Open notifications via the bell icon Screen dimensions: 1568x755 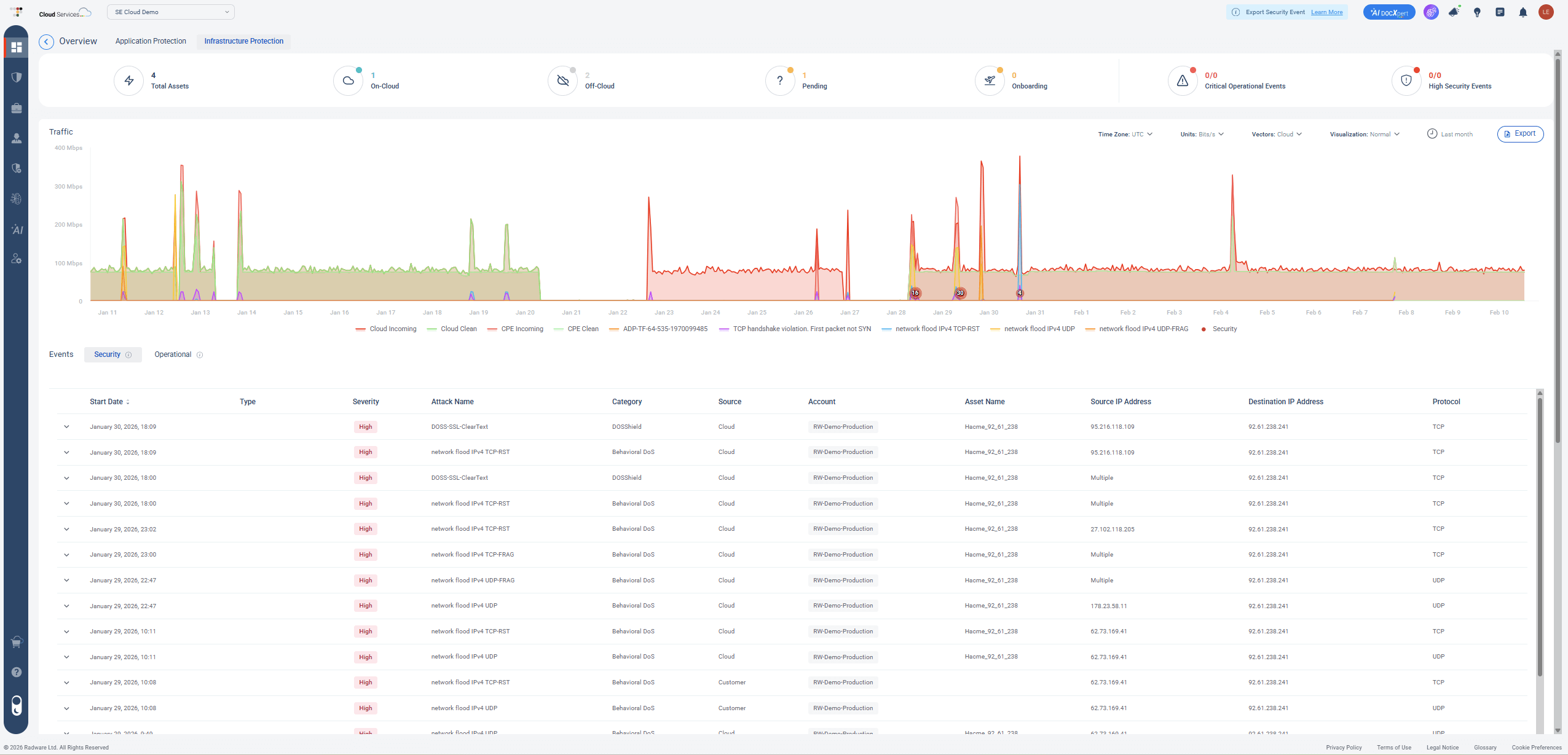coord(1523,12)
